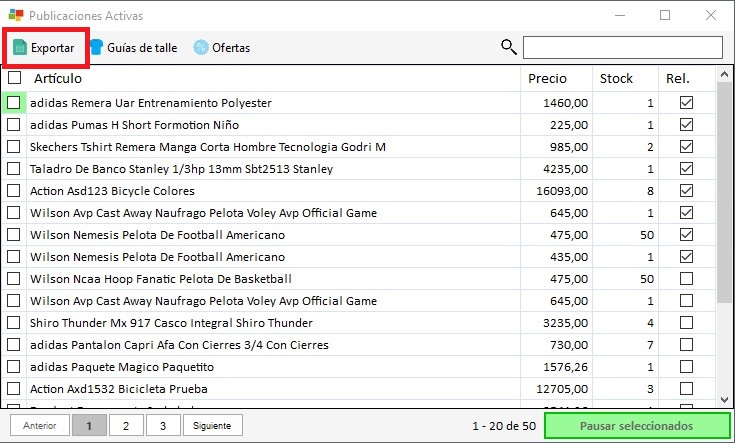The width and height of the screenshot is (735, 443).
Task: Click the Exportar label in toolbar
Action: 52,48
